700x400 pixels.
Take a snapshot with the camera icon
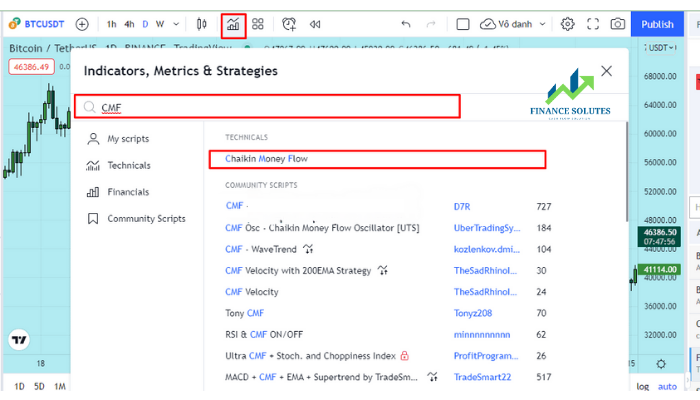tap(618, 24)
